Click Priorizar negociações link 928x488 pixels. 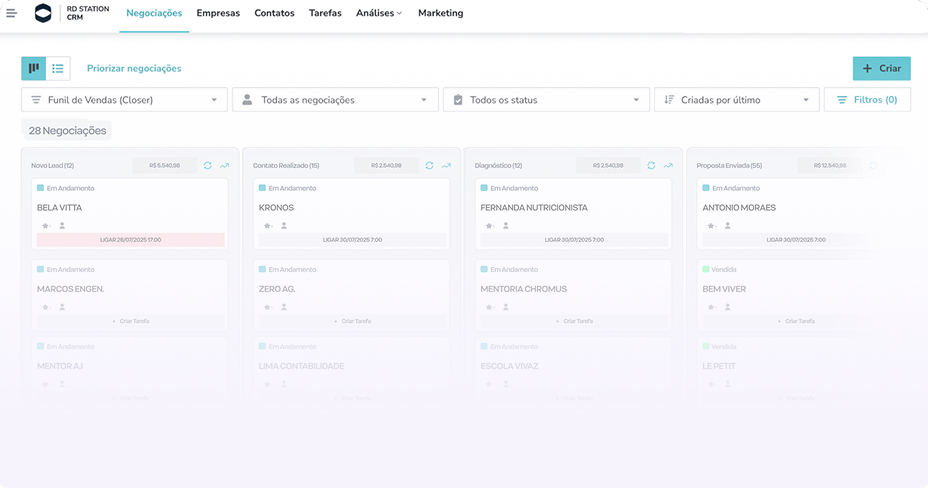tap(134, 68)
